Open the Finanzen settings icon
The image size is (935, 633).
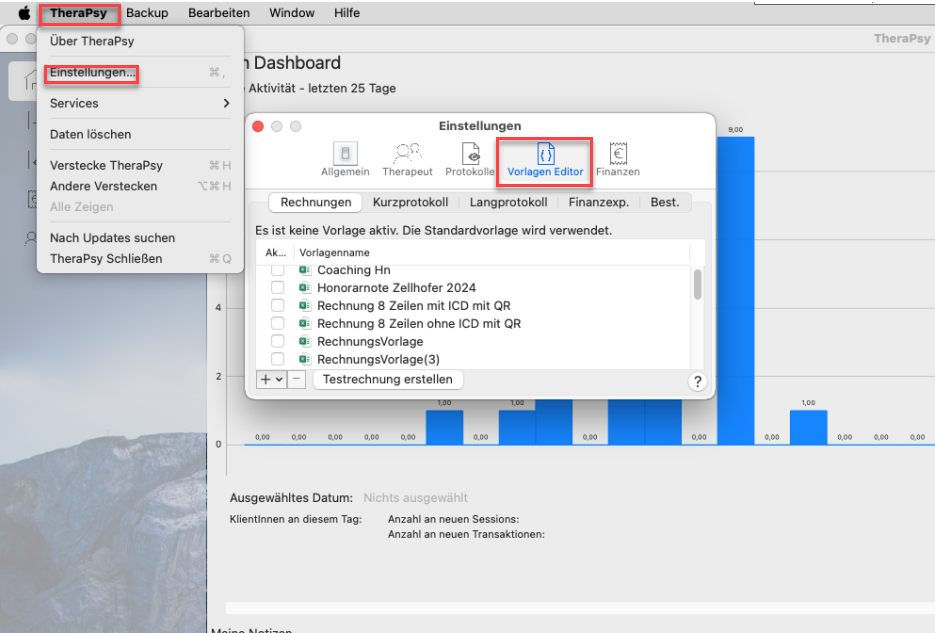[618, 159]
